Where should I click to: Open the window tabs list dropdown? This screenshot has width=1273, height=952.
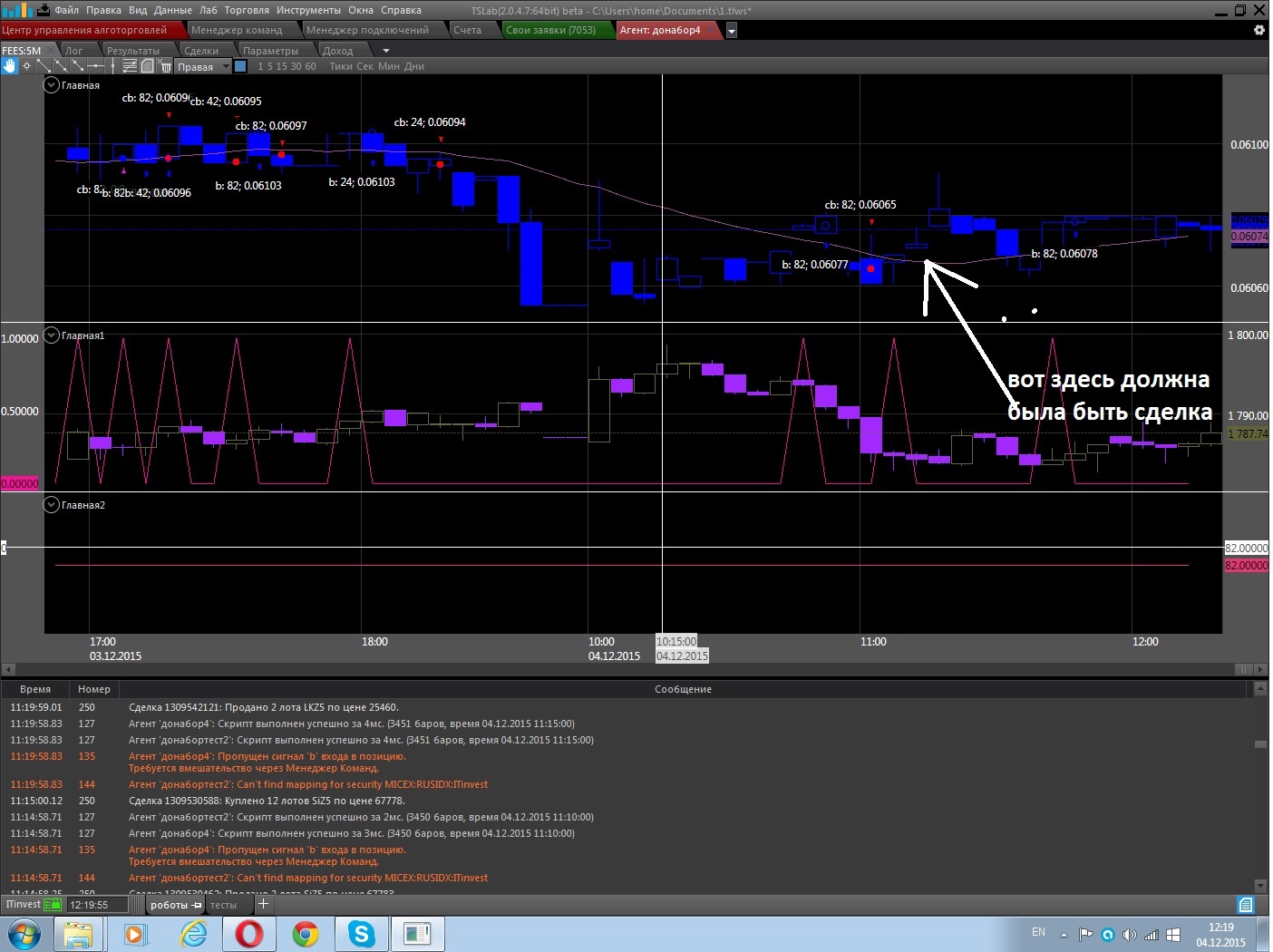732,30
